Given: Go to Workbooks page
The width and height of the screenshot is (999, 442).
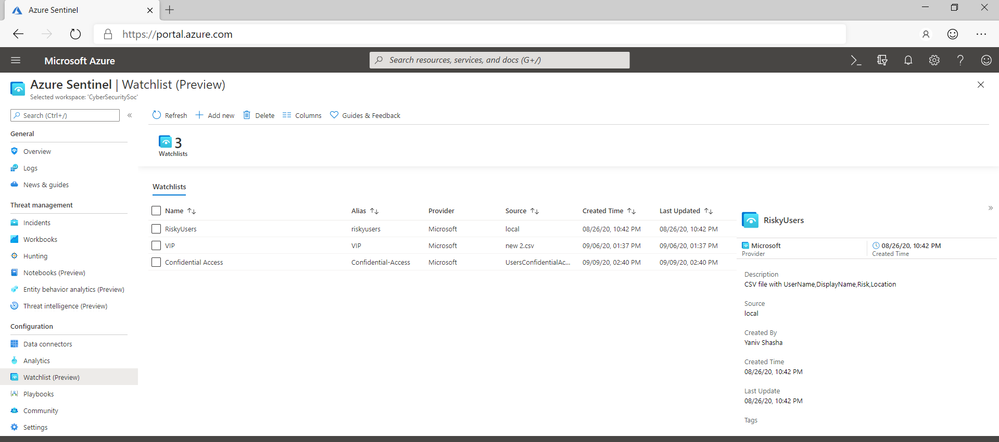Looking at the screenshot, I should click(40, 239).
